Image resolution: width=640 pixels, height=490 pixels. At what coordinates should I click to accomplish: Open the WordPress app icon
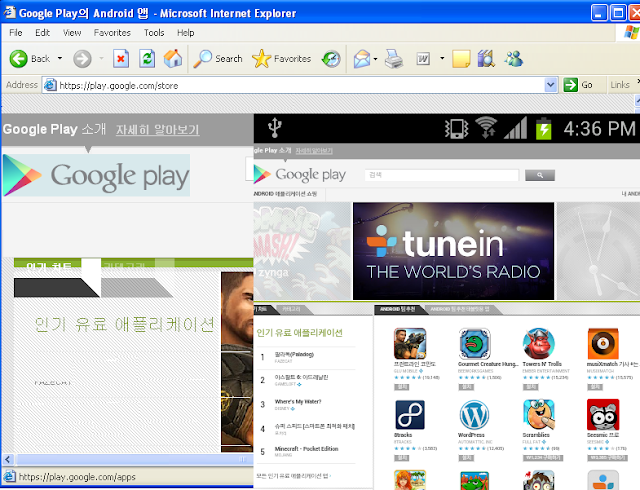coord(474,415)
